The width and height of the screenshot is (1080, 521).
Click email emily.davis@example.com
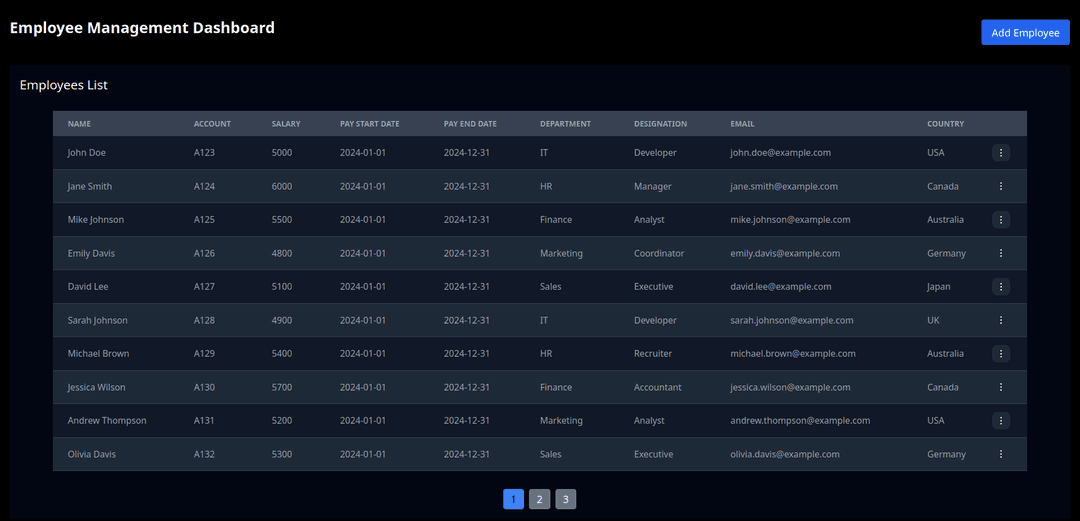pyautogui.click(x=785, y=253)
